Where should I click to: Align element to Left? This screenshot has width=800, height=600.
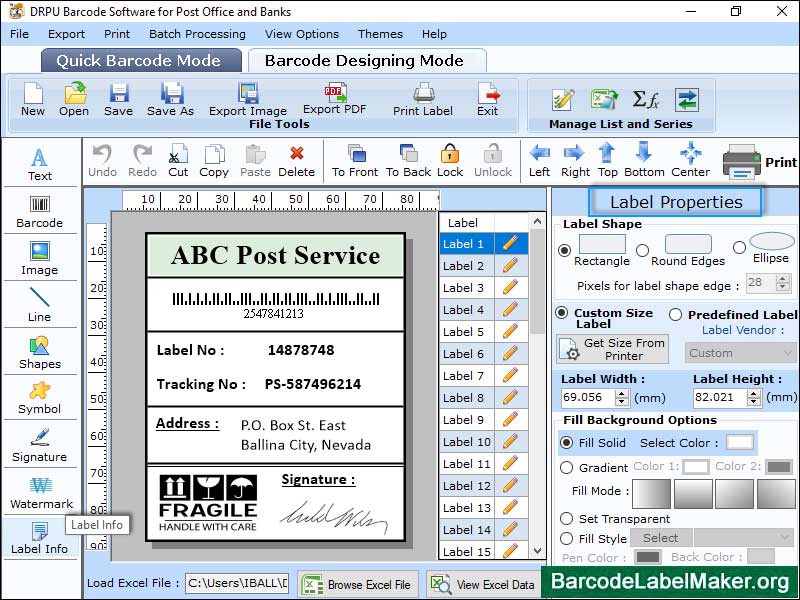(x=539, y=161)
